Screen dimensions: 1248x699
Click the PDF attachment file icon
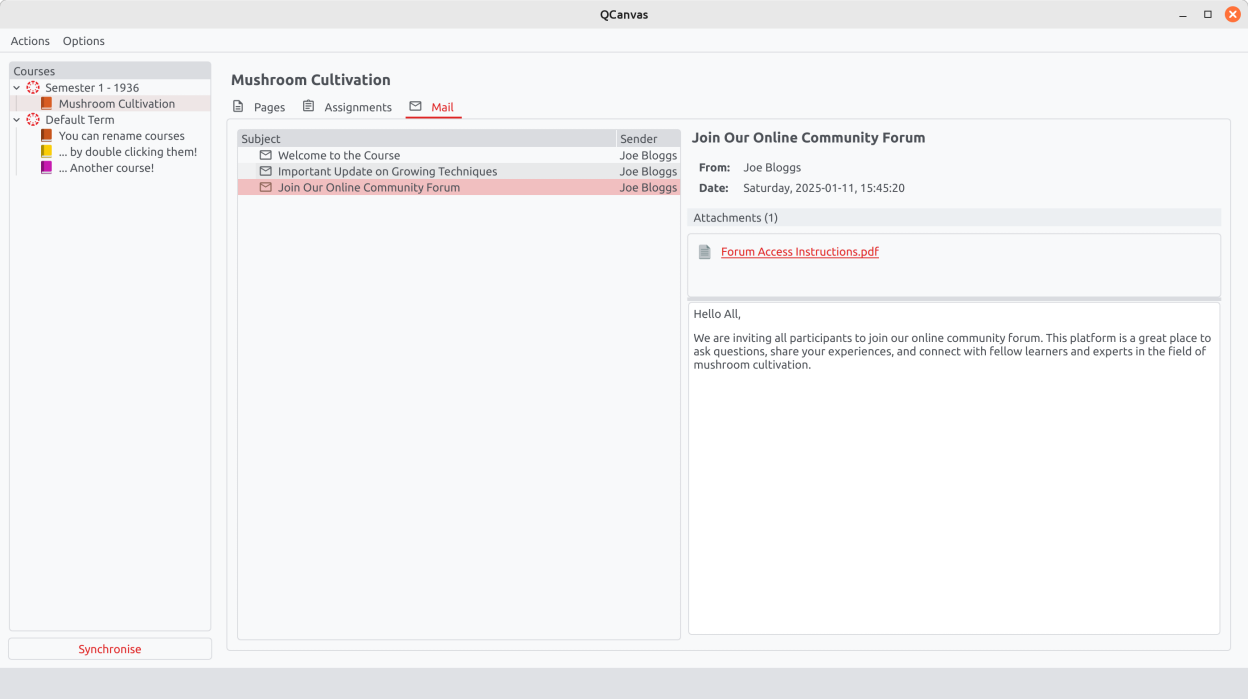click(705, 252)
